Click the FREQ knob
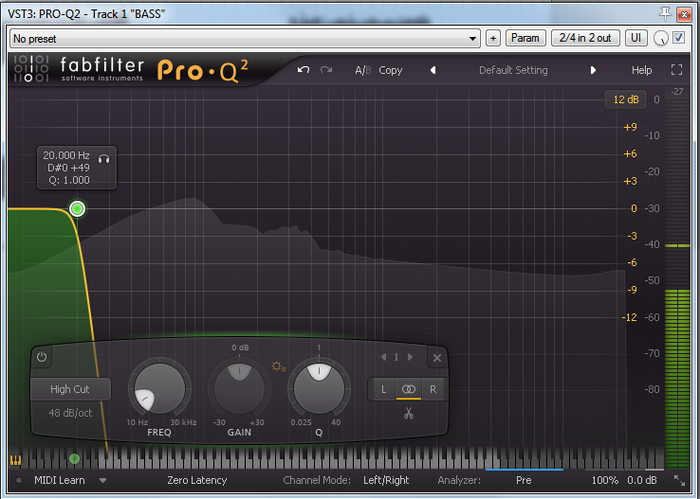 [159, 388]
